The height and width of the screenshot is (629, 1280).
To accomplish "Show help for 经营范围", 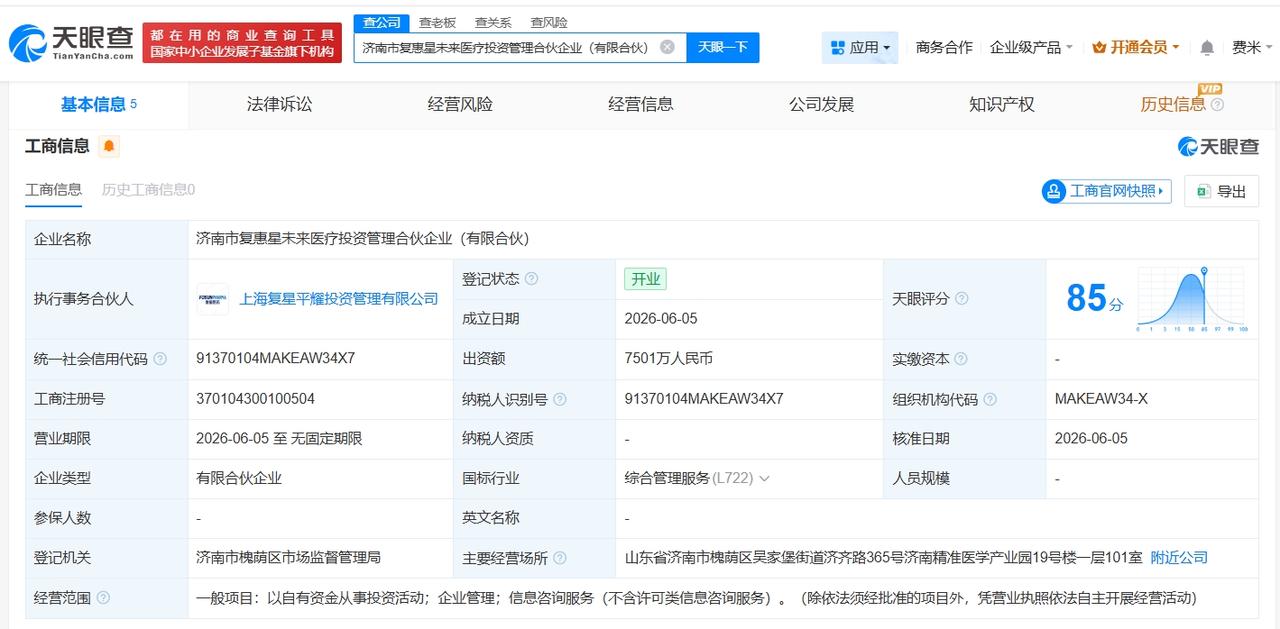I will pos(103,598).
